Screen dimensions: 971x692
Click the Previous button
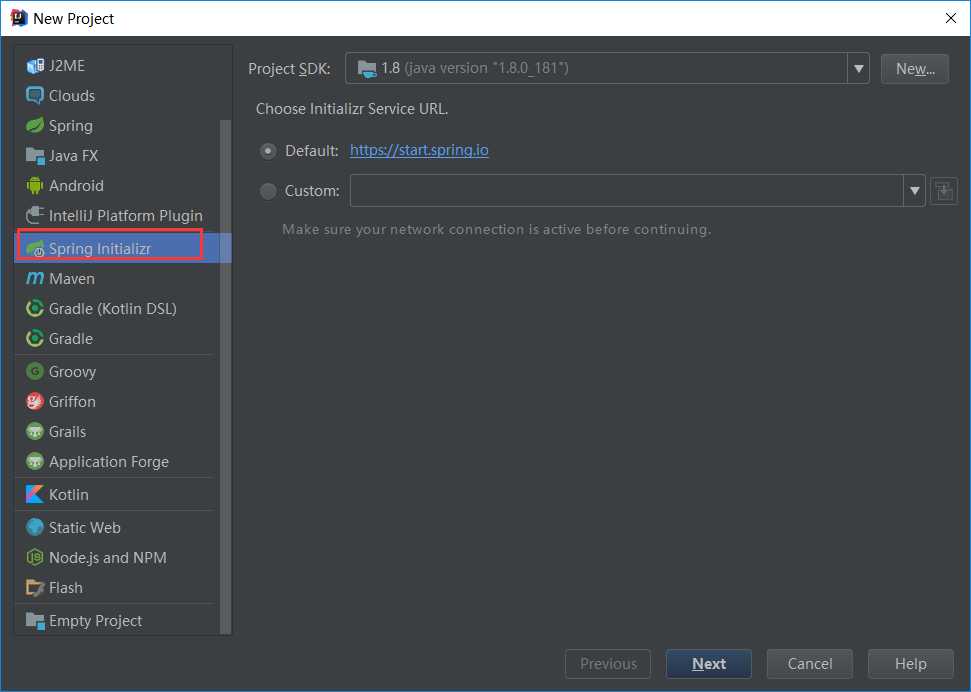(x=607, y=664)
